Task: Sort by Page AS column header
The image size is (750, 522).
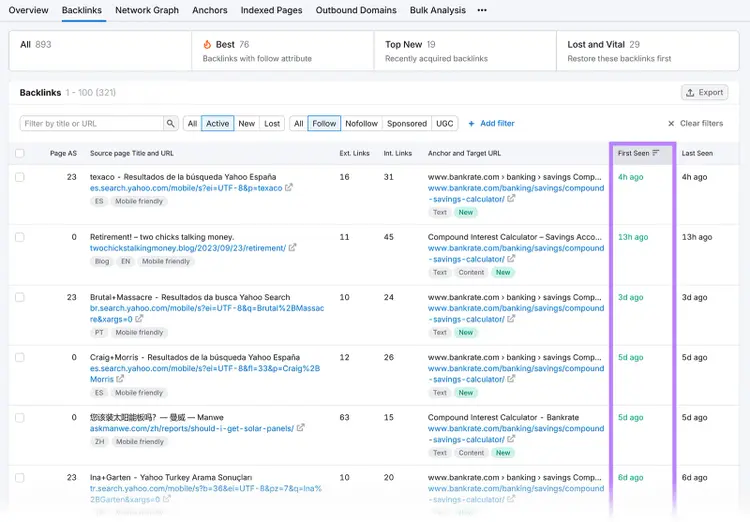Action: coord(63,153)
